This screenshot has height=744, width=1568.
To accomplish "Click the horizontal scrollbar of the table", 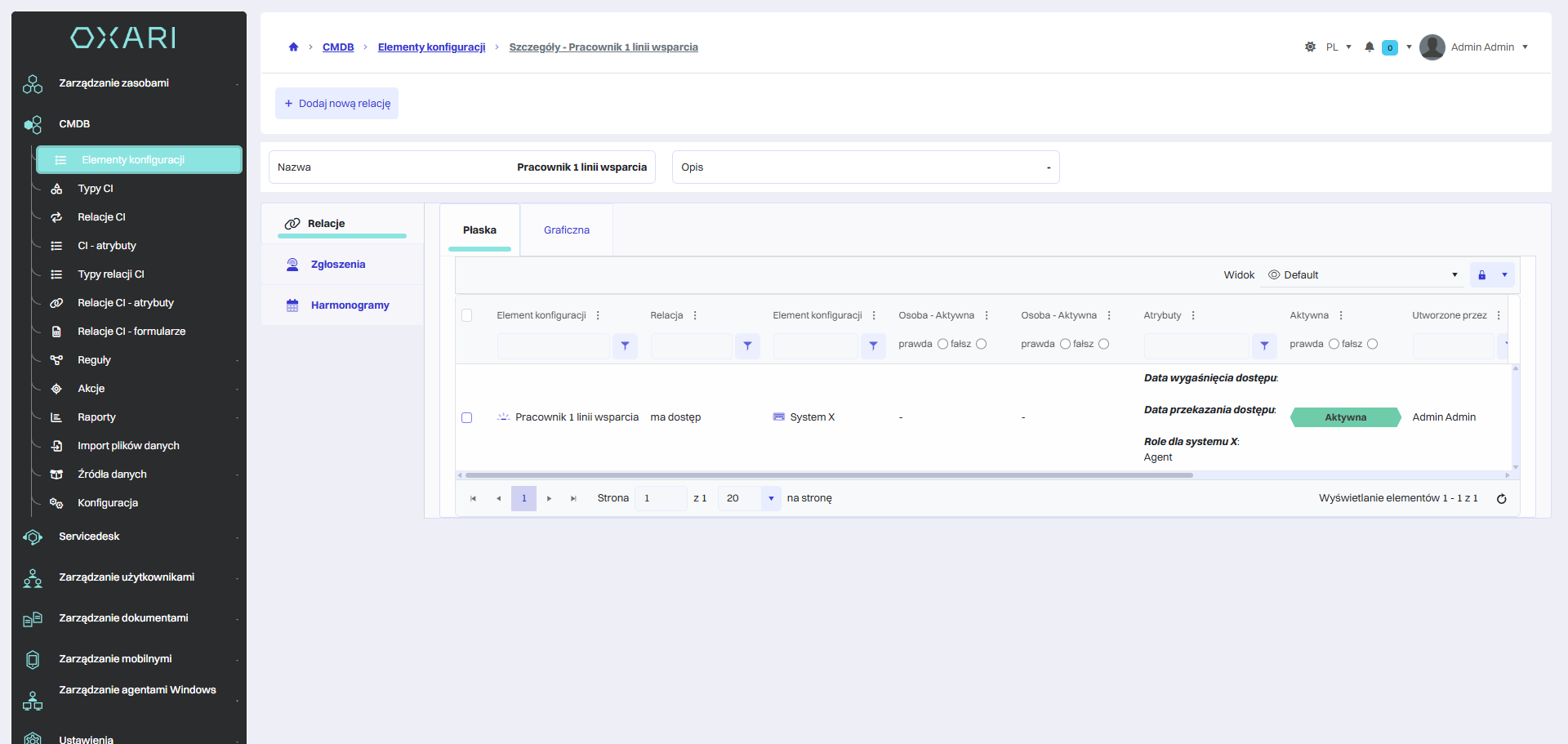I will 829,475.
